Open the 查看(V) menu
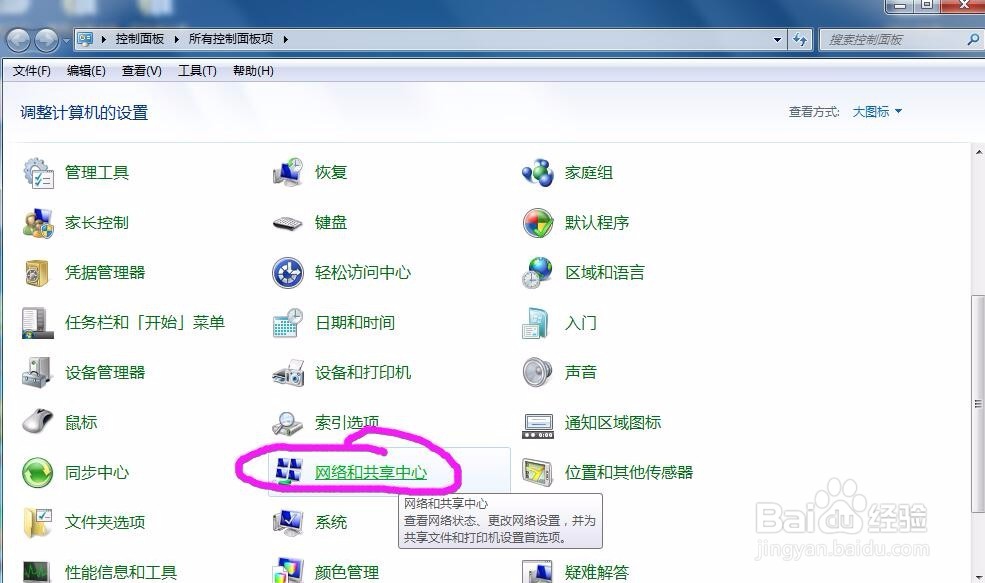Viewport: 985px width, 583px height. [x=141, y=70]
